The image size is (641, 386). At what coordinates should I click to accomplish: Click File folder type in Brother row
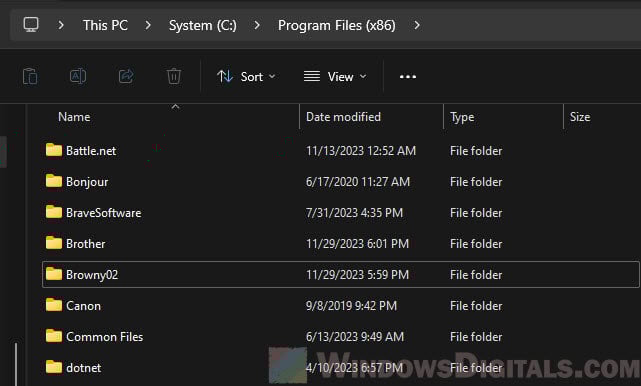(x=476, y=244)
